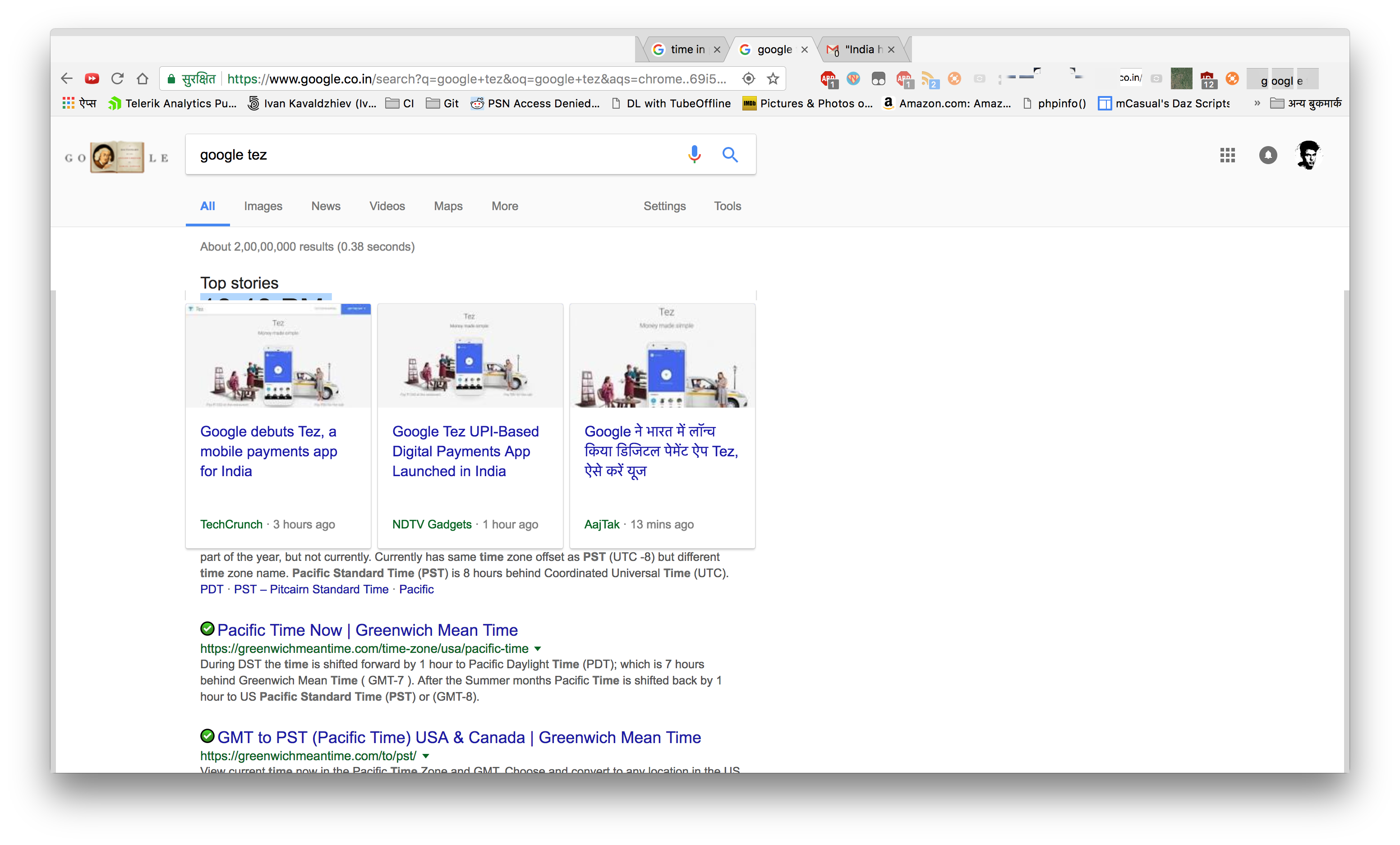Screen dimensions: 1400x845
Task: Switch to Images results
Action: 263,206
